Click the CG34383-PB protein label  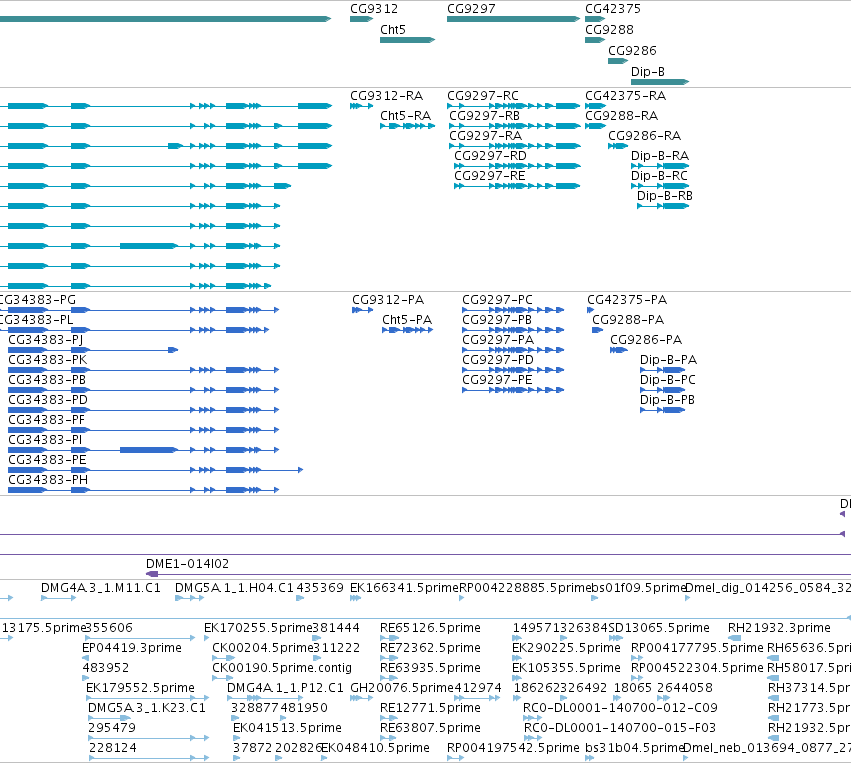click(x=47, y=380)
